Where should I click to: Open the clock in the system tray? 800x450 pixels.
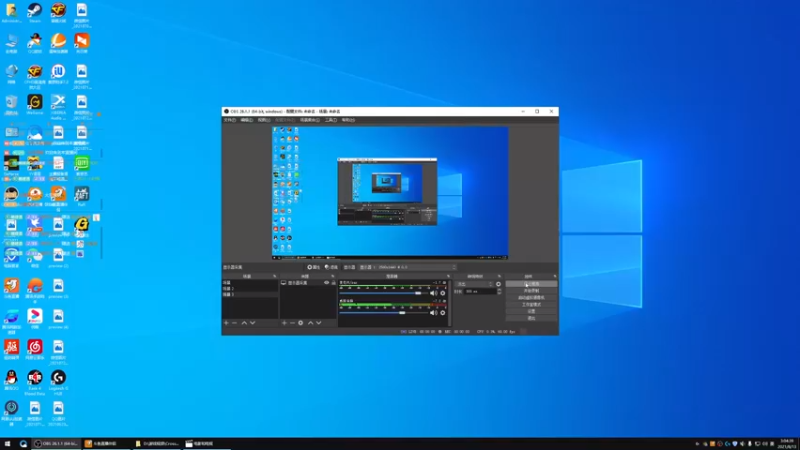(x=787, y=444)
